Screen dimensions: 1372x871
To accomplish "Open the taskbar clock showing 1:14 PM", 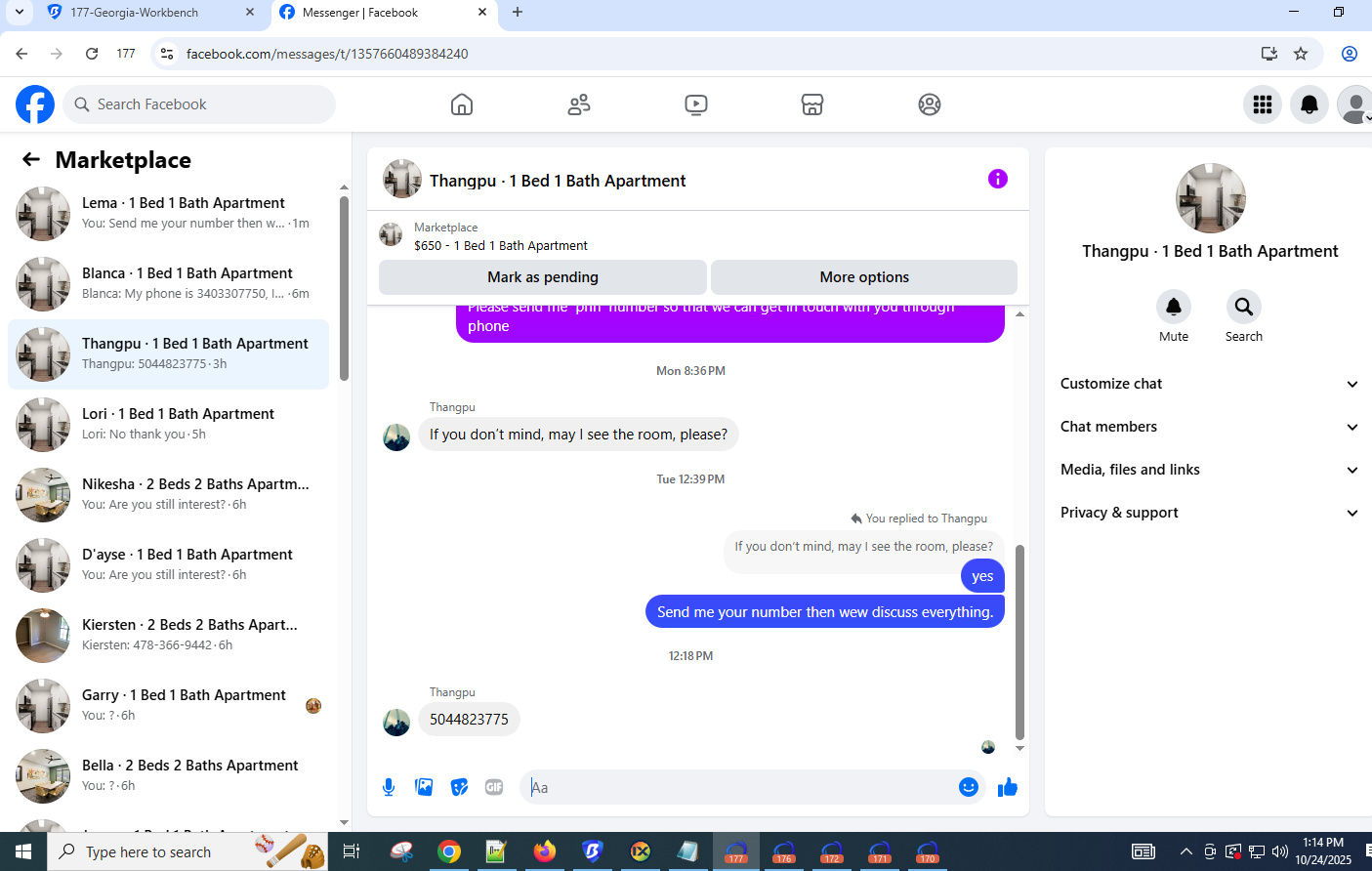I will pos(1323,851).
